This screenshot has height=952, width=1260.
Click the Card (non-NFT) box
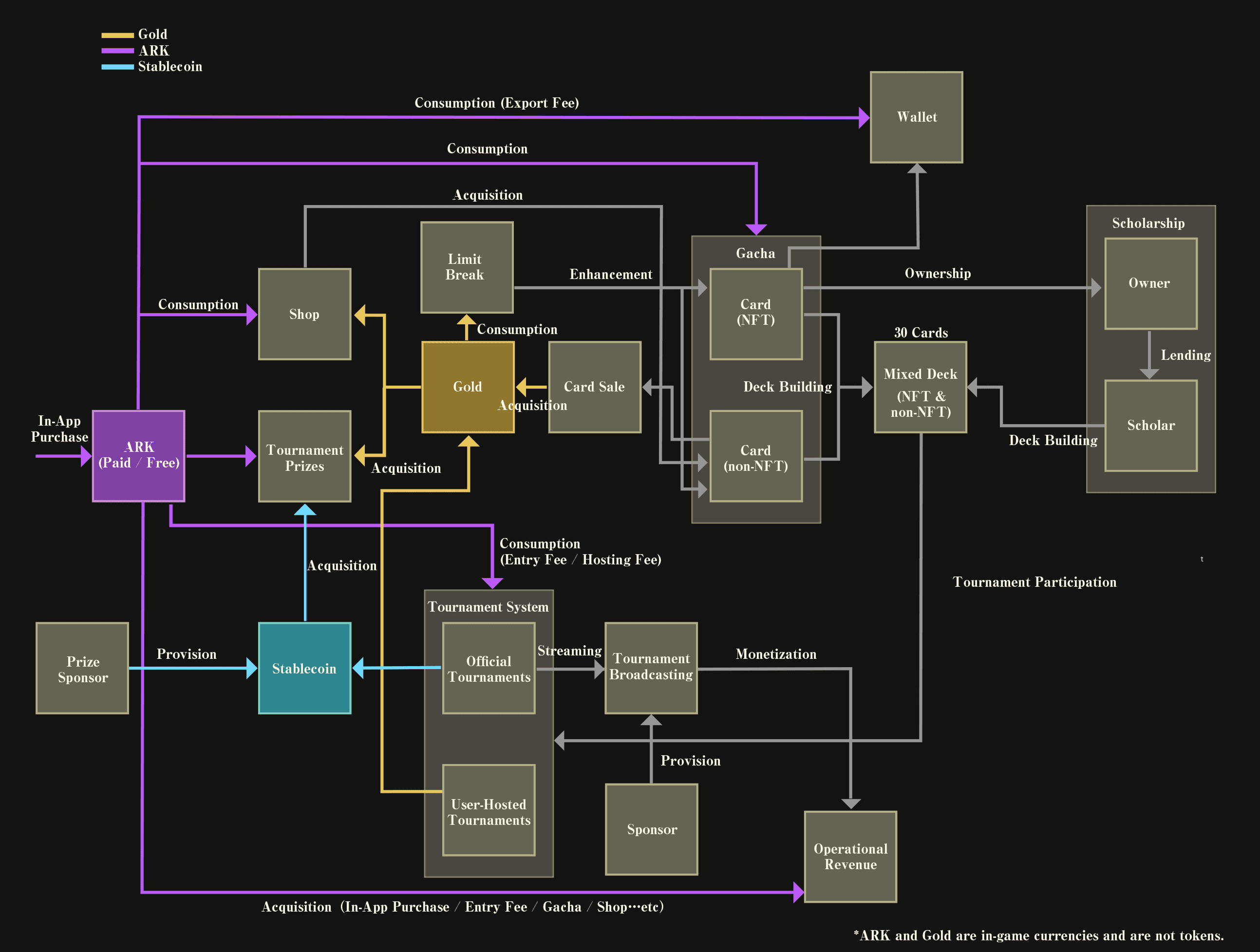point(756,456)
